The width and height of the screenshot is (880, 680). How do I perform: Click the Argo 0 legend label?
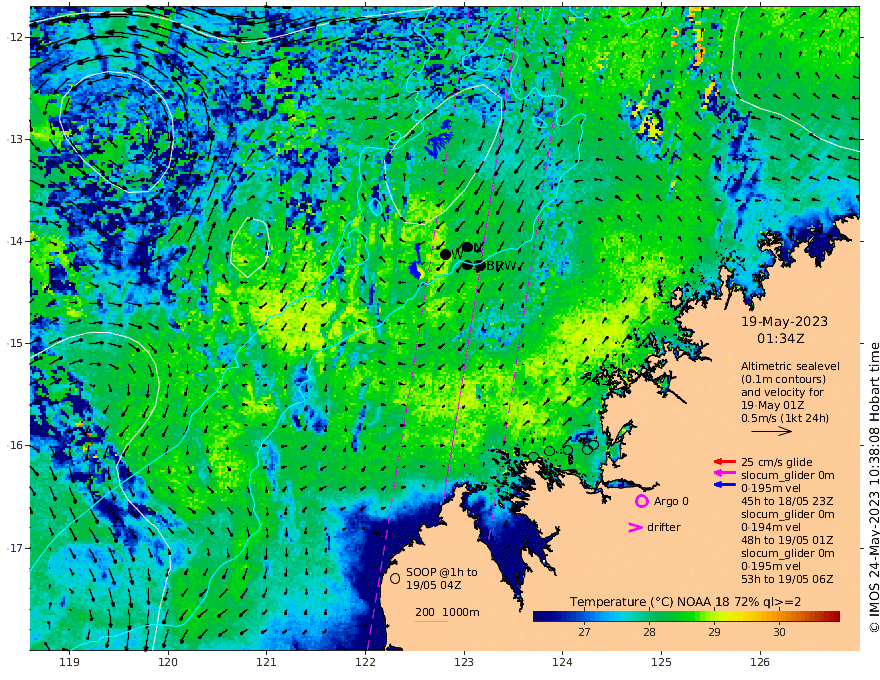[671, 501]
